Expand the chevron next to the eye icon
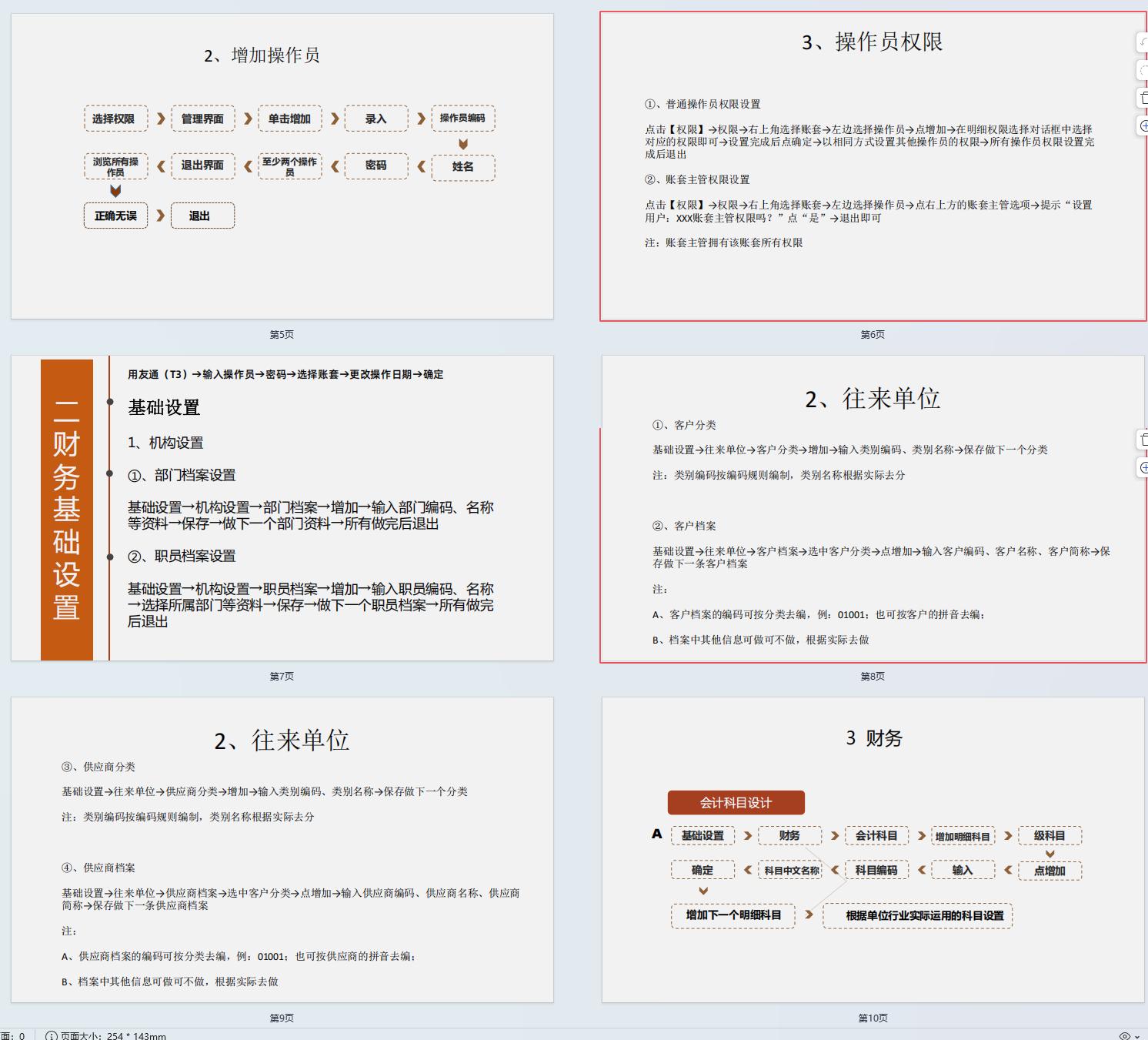This screenshot has width=1148, height=1040. (1138, 1036)
